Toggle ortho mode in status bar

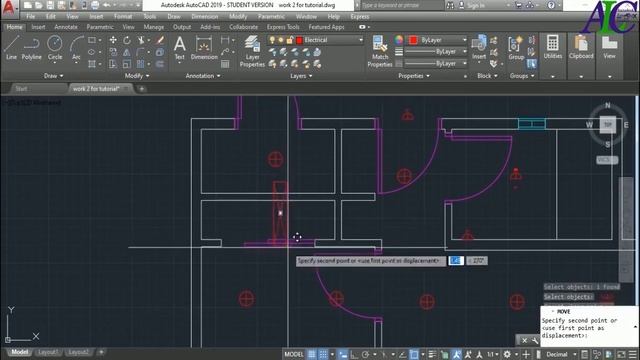[x=354, y=354]
